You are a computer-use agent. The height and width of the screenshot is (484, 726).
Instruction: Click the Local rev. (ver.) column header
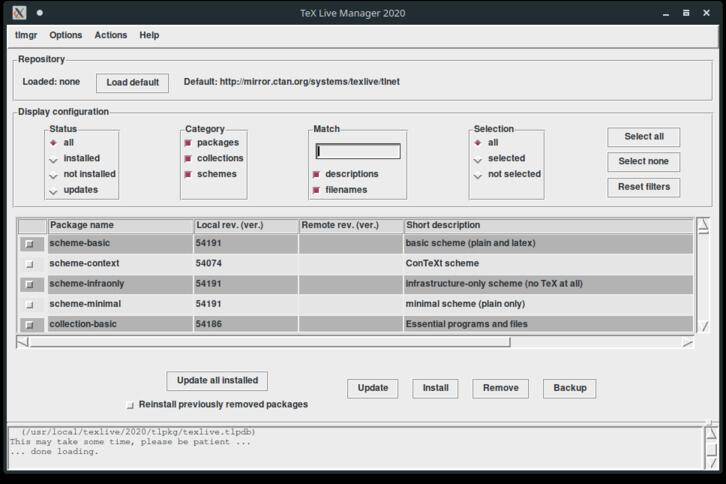coord(246,225)
